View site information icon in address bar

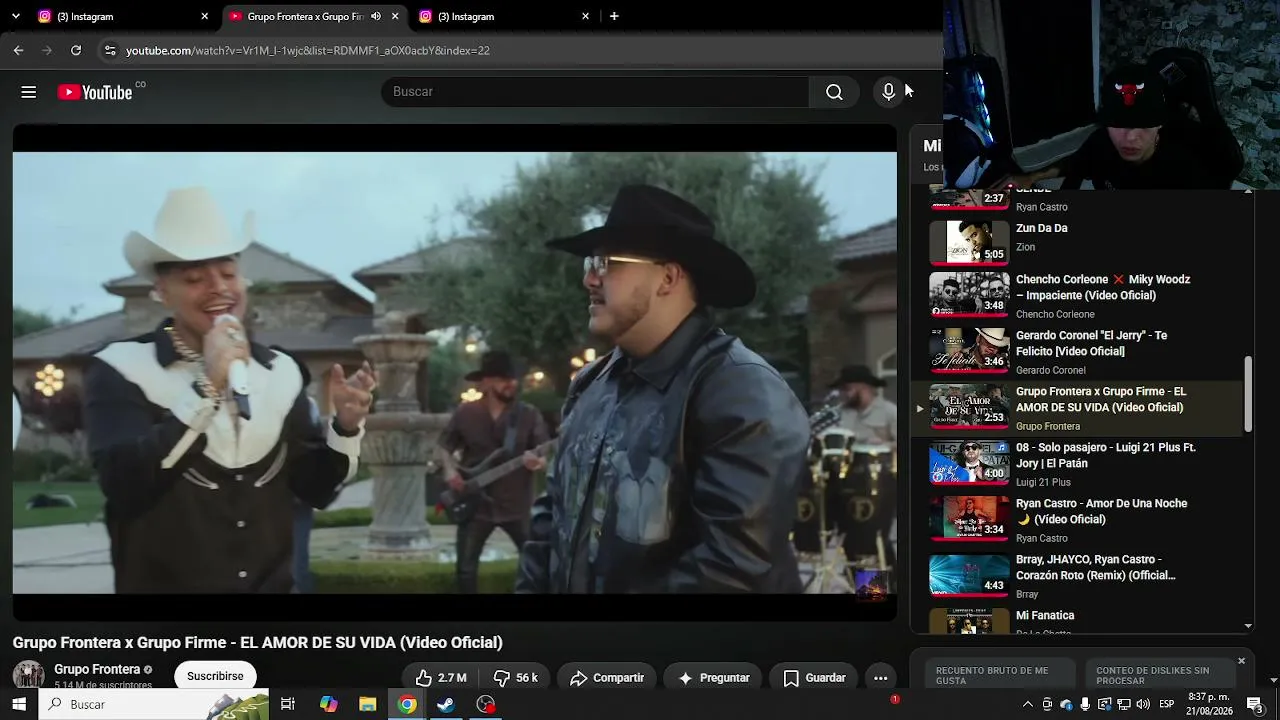(110, 50)
